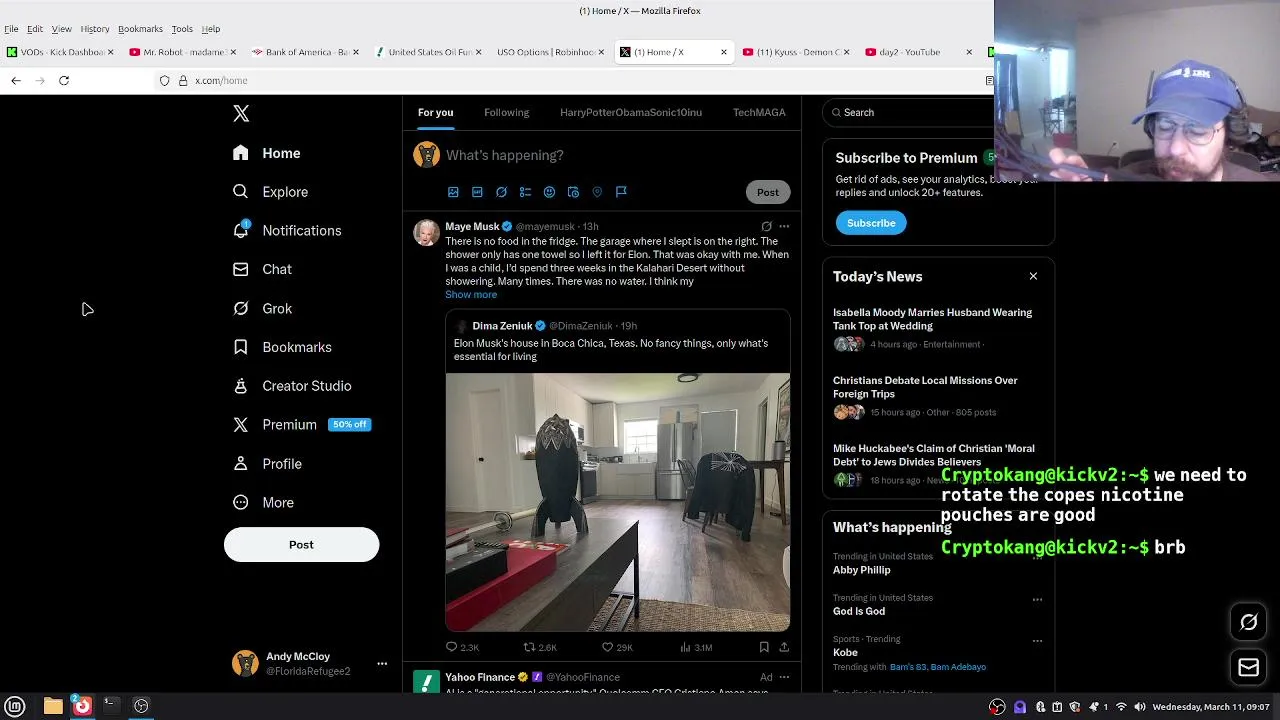Image resolution: width=1280 pixels, height=720 pixels.
Task: Bookmark Maye Musk's post
Action: (x=764, y=647)
